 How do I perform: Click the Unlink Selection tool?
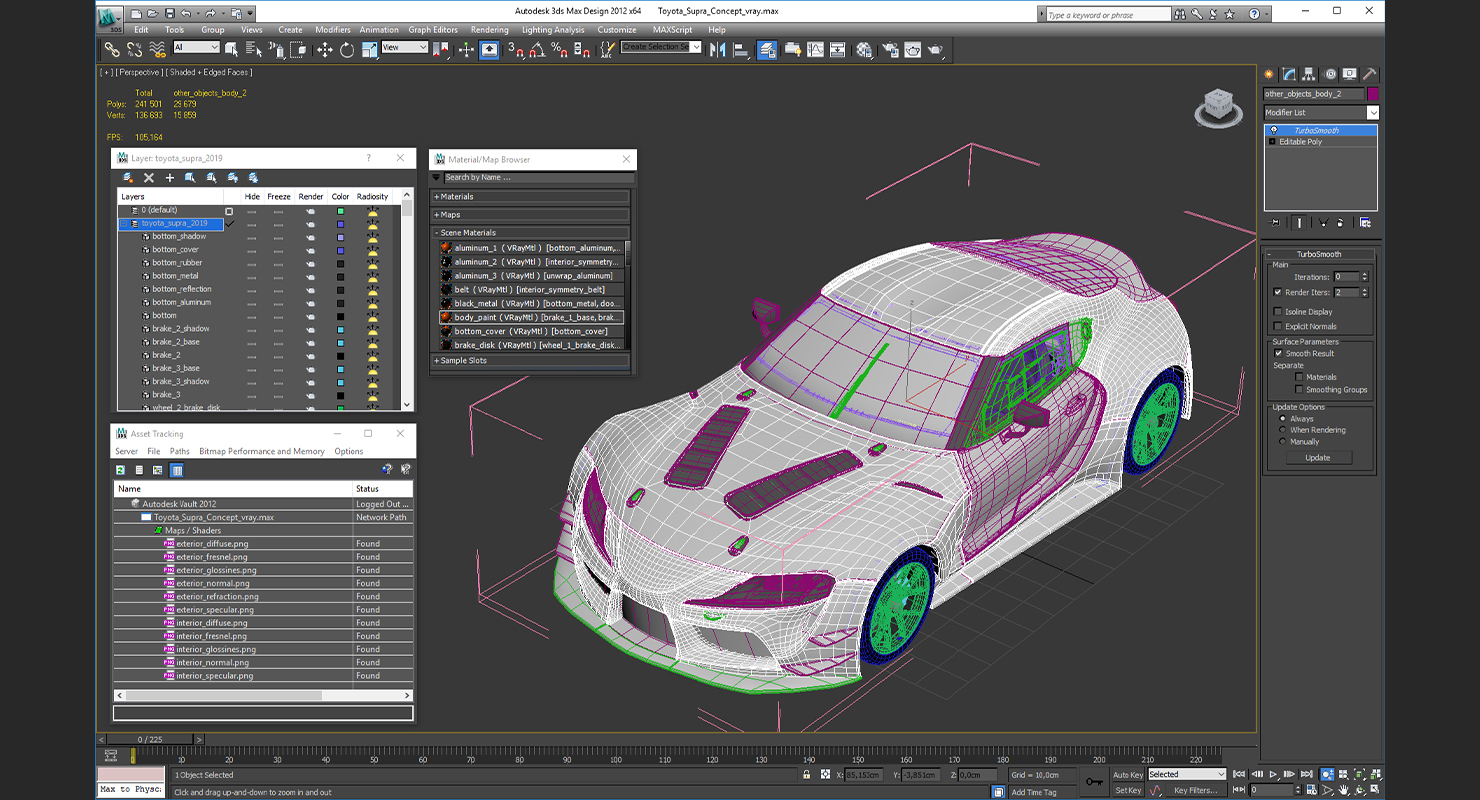tap(134, 49)
